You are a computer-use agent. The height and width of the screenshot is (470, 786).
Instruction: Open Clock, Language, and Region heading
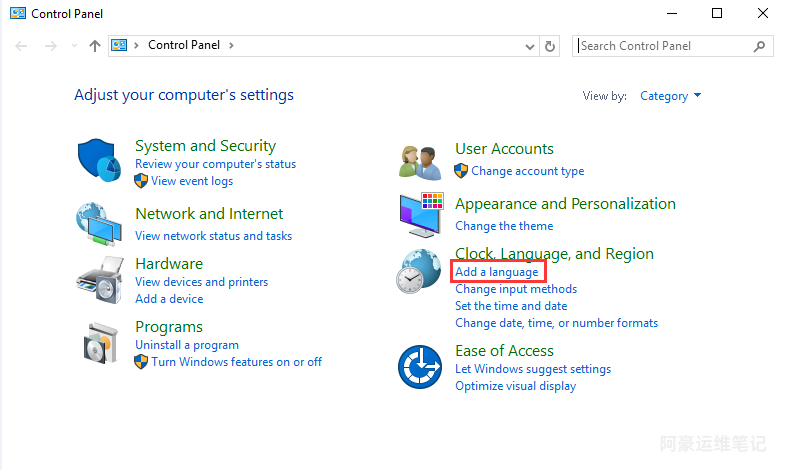[x=554, y=254]
